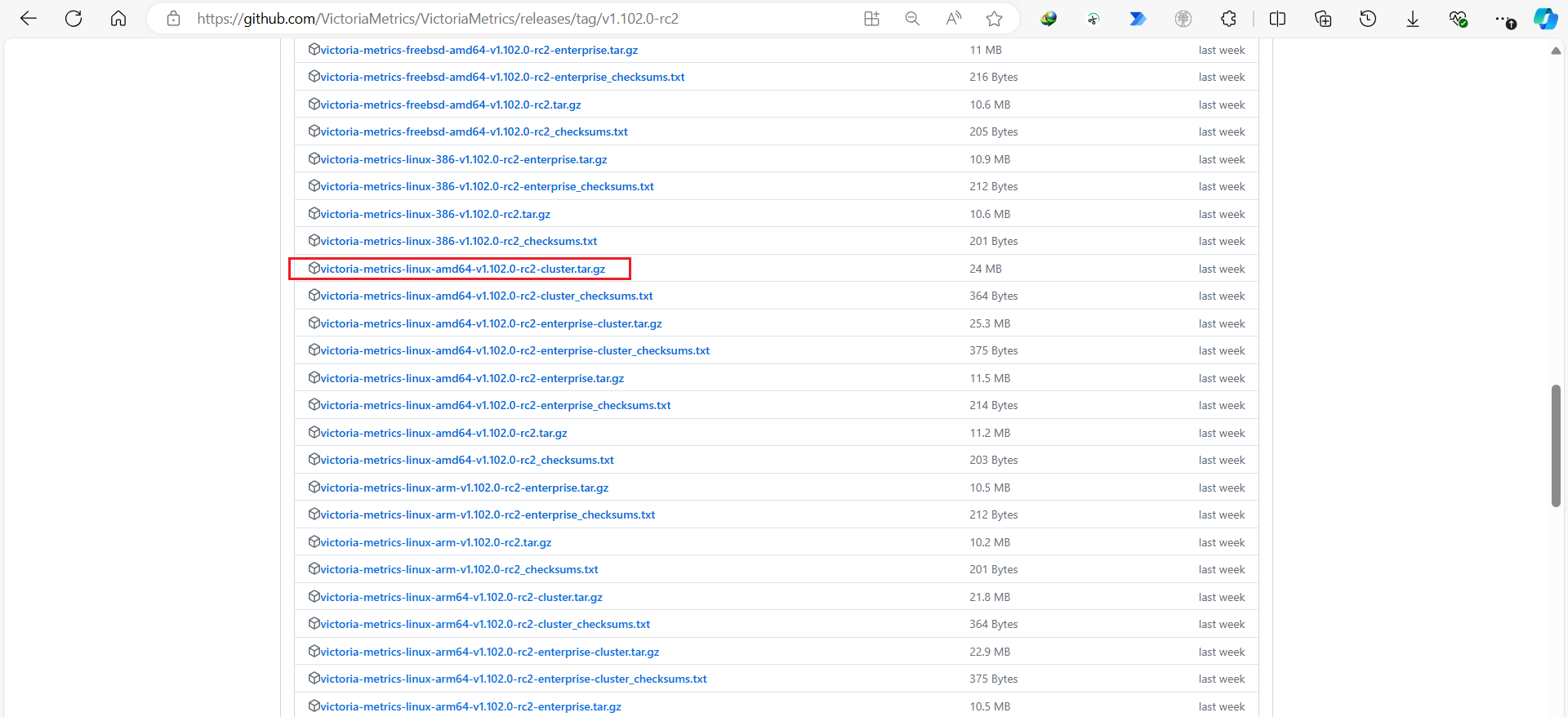Click the 25.3 MB size value
The width and height of the screenshot is (1568, 717).
990,323
